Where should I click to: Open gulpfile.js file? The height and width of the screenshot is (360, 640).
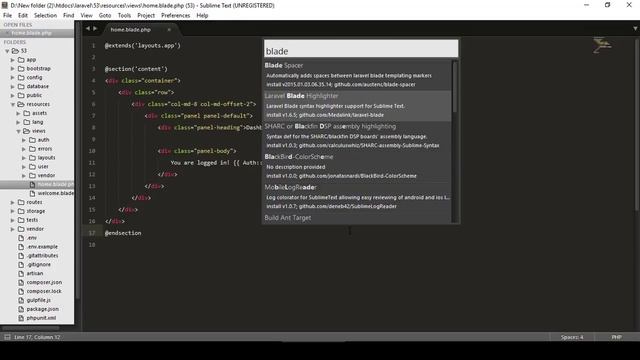(x=38, y=300)
